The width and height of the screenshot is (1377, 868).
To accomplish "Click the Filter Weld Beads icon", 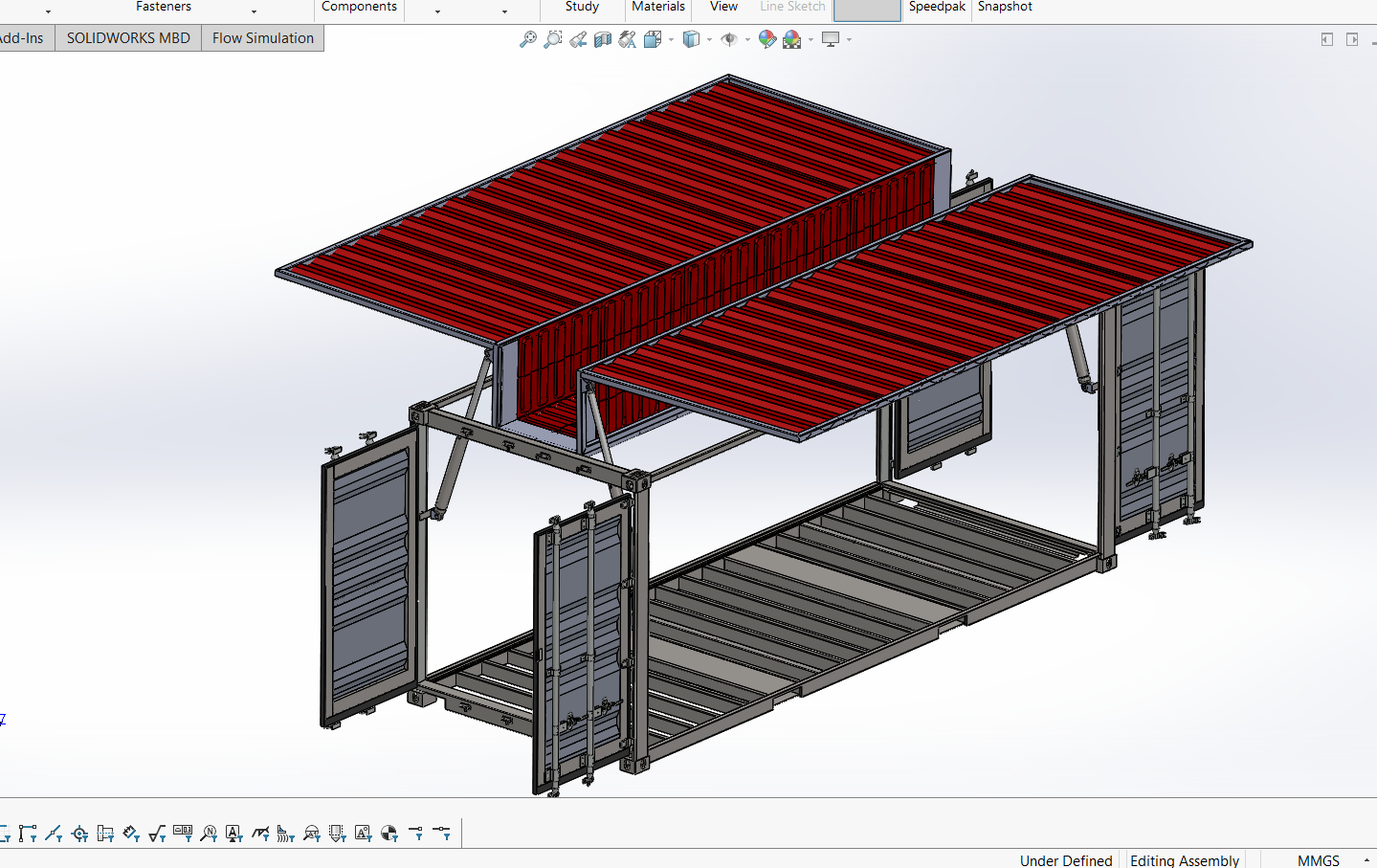I will (x=286, y=834).
